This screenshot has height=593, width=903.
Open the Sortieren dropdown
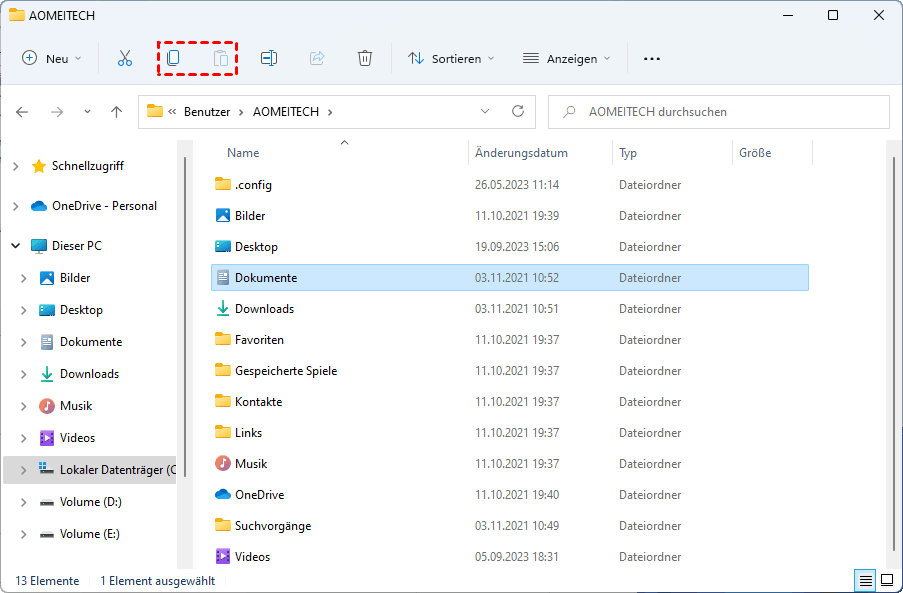451,59
